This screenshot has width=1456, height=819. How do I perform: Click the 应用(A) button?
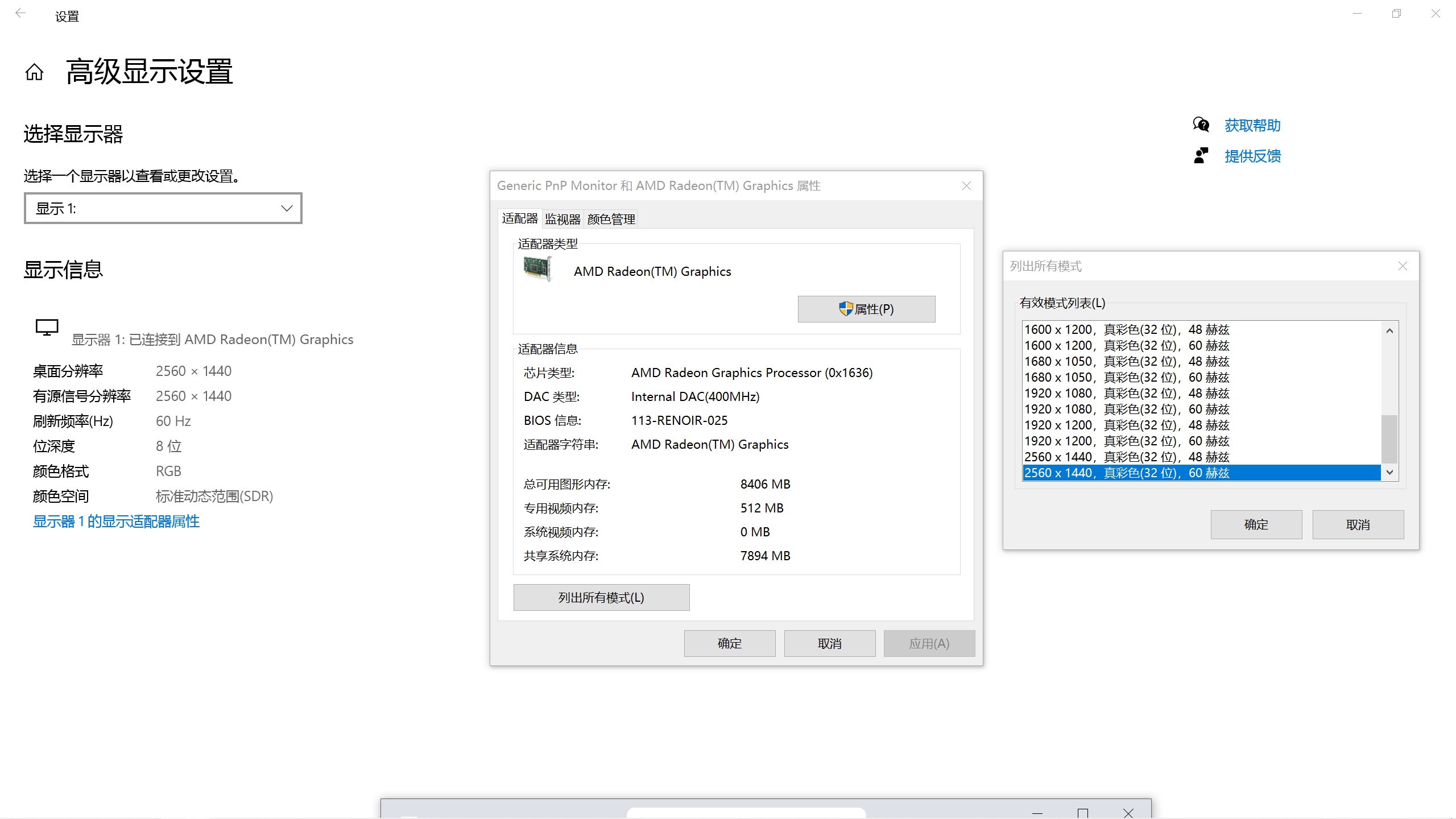tap(929, 643)
